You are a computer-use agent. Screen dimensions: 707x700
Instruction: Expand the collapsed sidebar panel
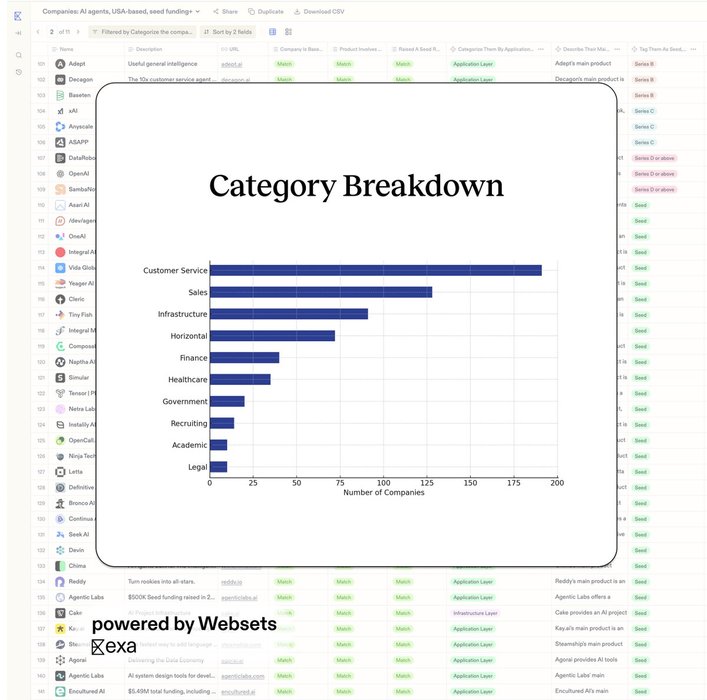point(18,33)
